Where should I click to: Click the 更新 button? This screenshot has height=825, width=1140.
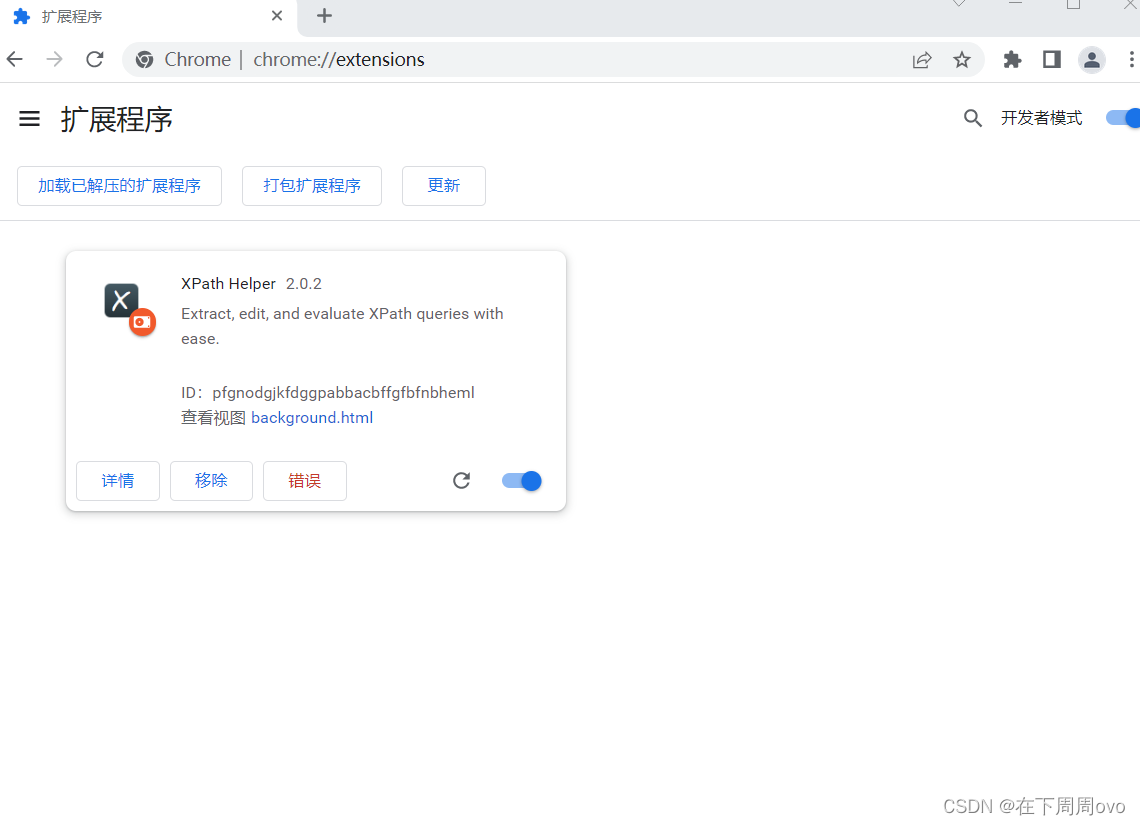tap(443, 186)
